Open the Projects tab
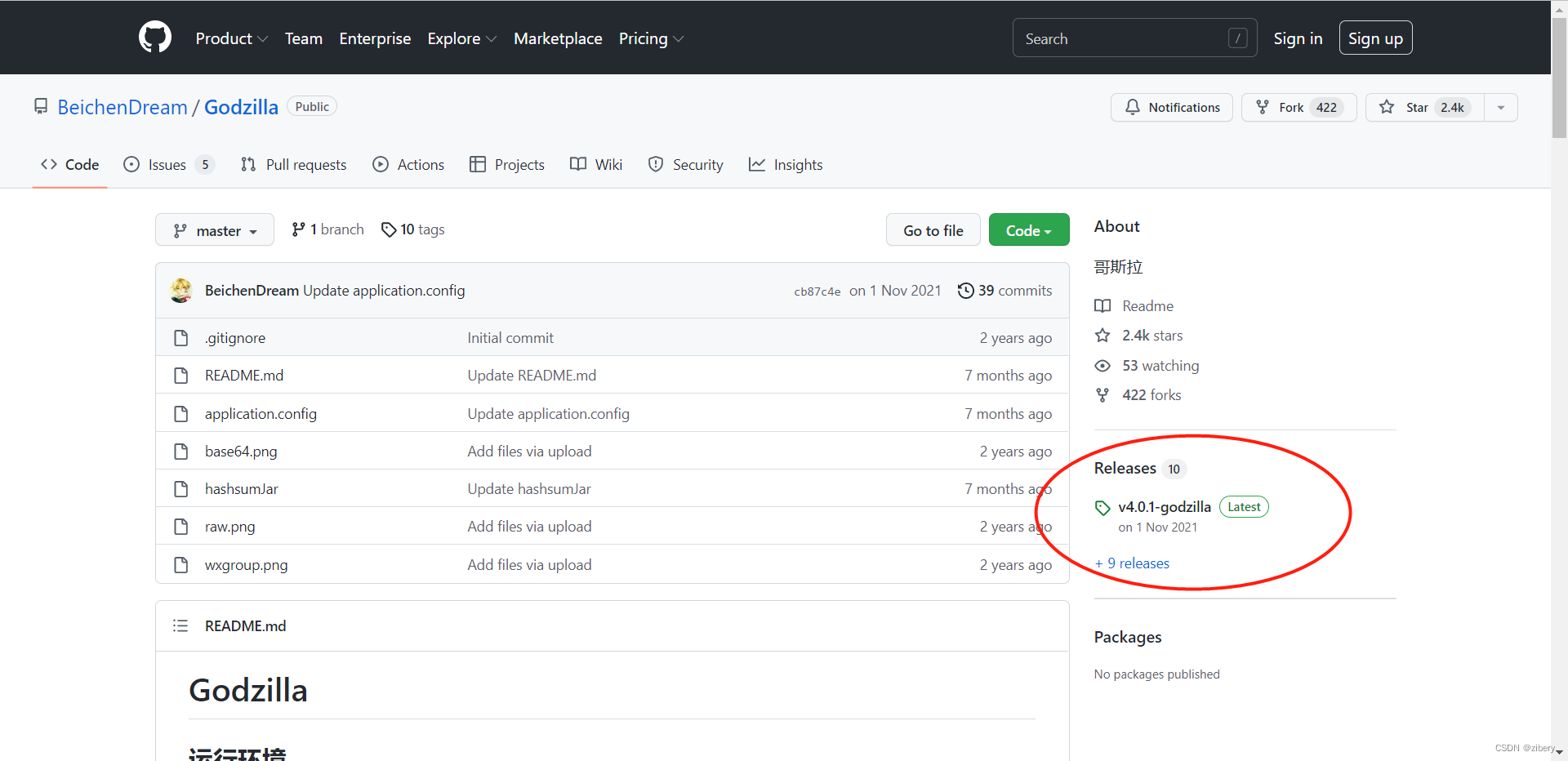The image size is (1568, 761). (x=507, y=165)
